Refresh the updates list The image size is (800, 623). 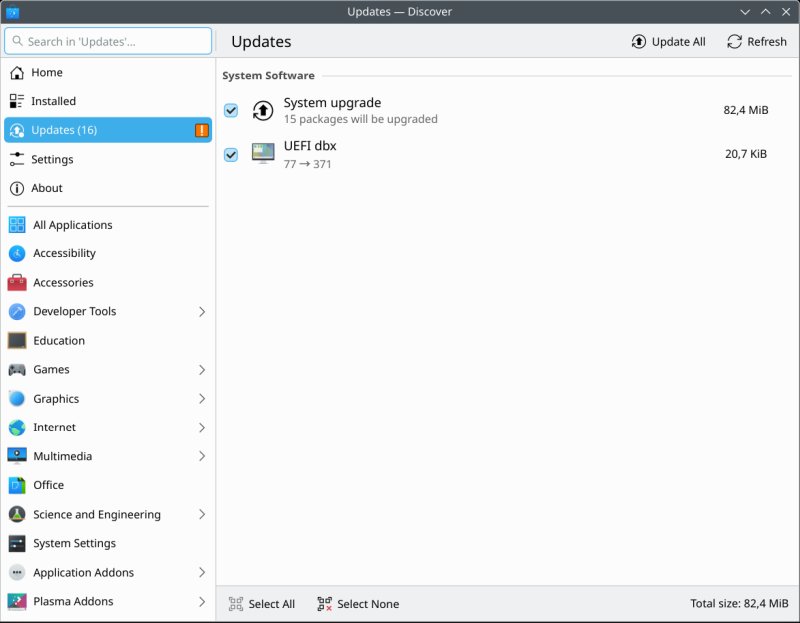[x=756, y=41]
